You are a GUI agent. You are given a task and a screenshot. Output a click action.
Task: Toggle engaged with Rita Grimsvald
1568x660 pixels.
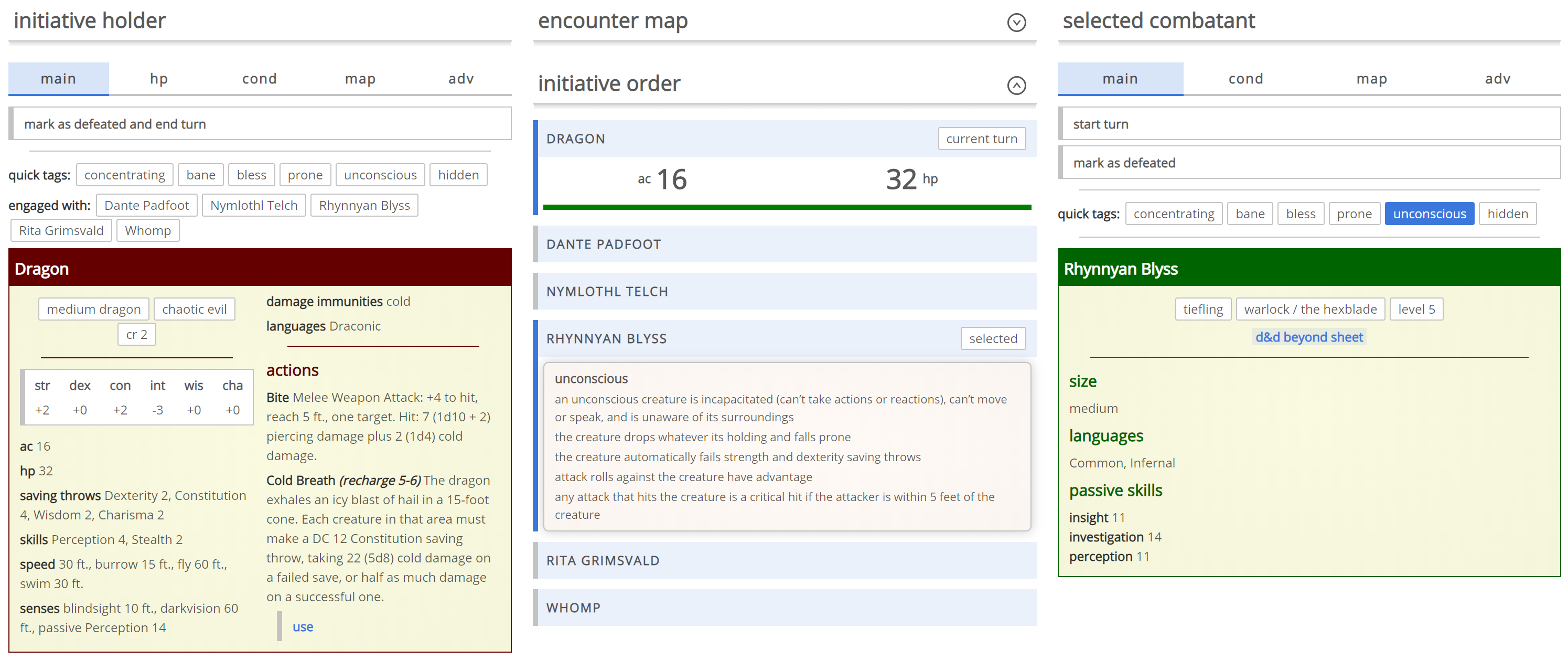(x=61, y=231)
